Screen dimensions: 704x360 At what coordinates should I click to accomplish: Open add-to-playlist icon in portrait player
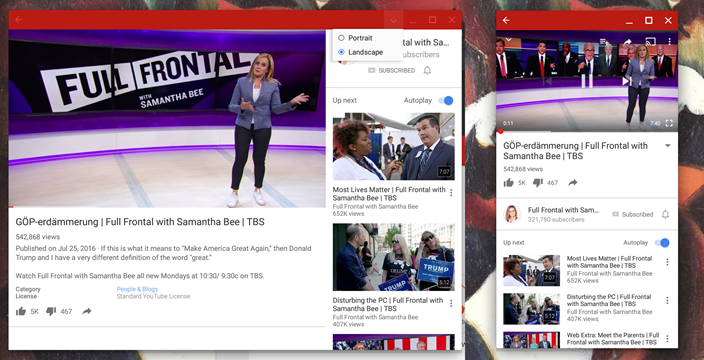(605, 42)
